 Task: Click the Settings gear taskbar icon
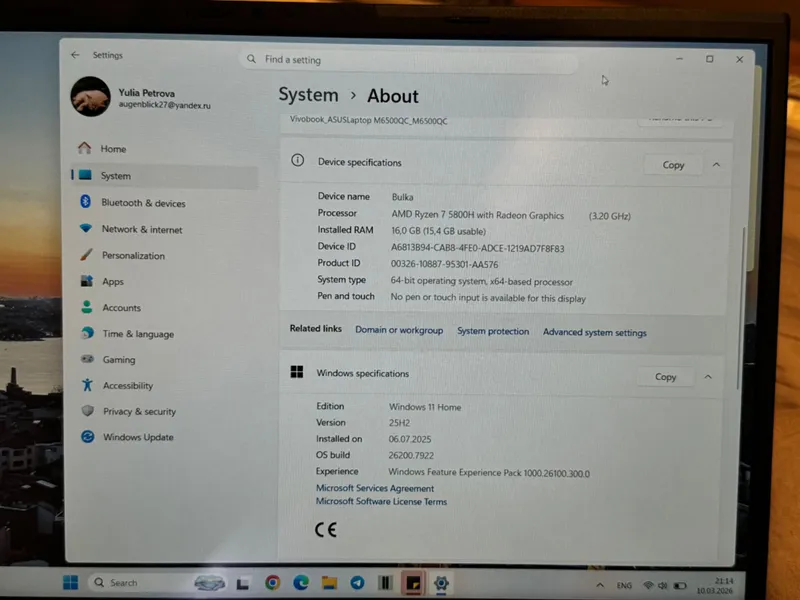[x=441, y=583]
